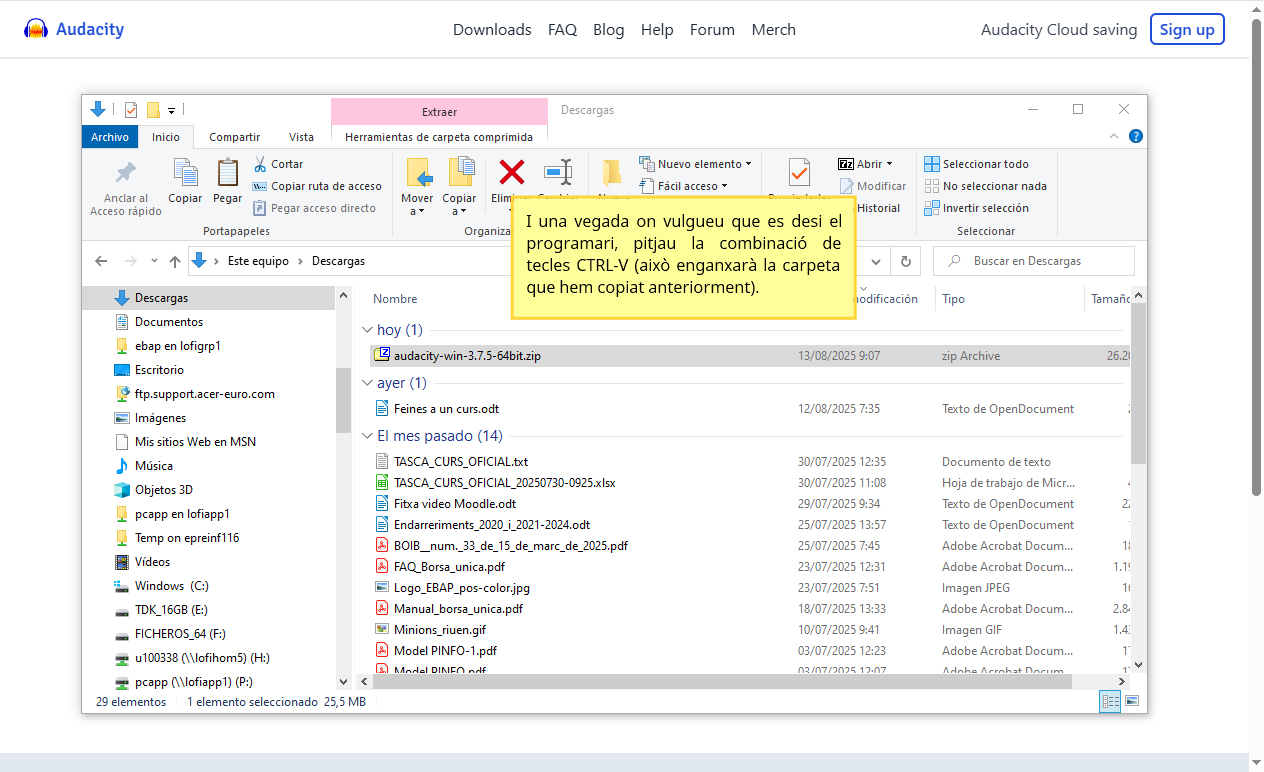Select the Extraer contextual tab

pyautogui.click(x=439, y=111)
